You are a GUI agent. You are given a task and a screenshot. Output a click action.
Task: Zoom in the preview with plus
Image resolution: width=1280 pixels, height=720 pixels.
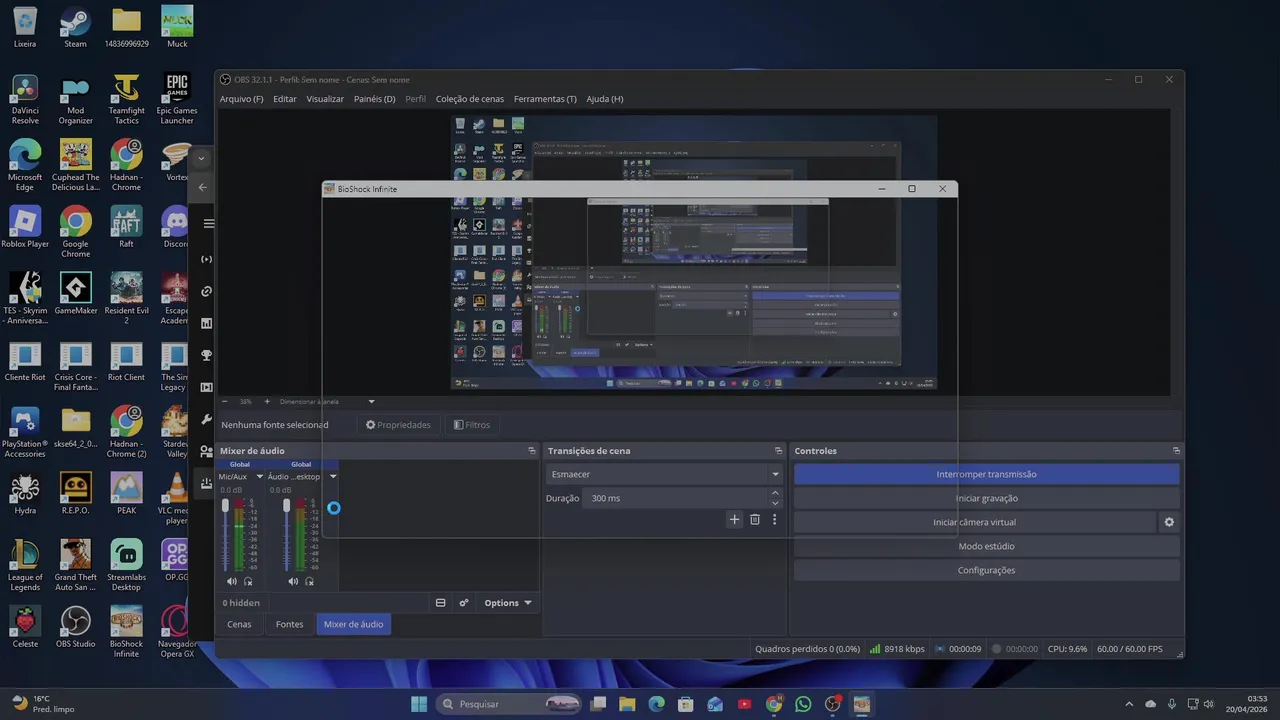click(x=267, y=401)
